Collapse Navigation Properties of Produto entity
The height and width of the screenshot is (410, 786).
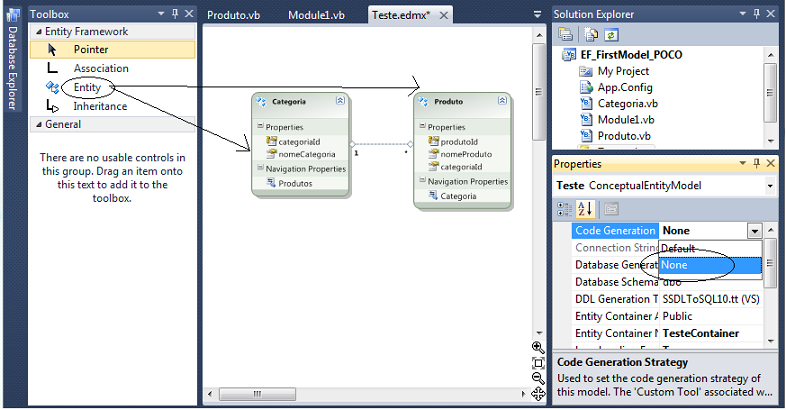(422, 180)
